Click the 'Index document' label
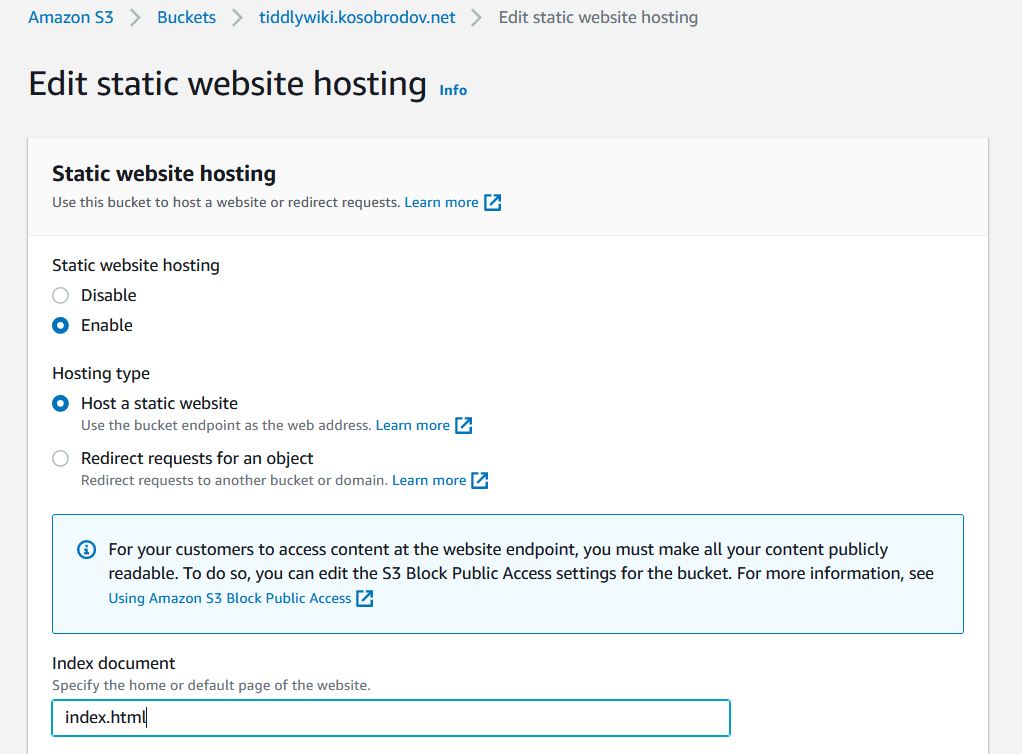The height and width of the screenshot is (754, 1022). click(x=113, y=663)
